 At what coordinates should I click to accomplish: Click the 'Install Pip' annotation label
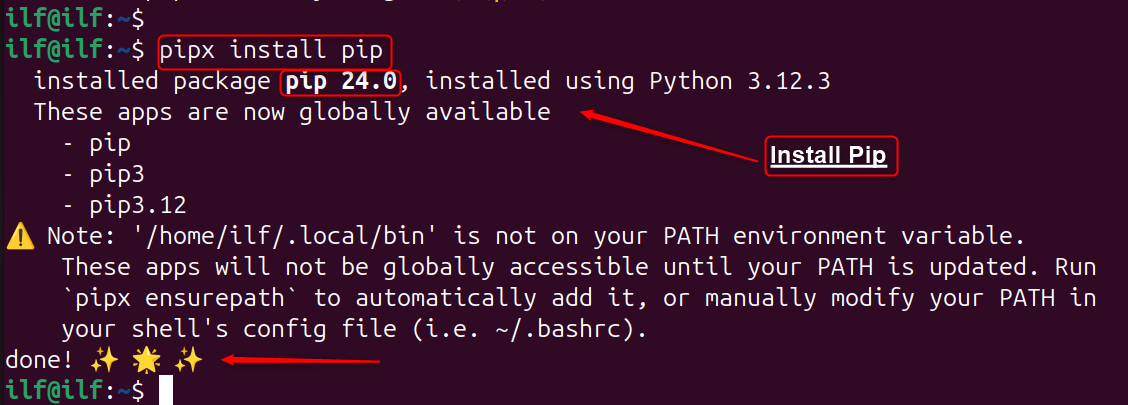831,156
